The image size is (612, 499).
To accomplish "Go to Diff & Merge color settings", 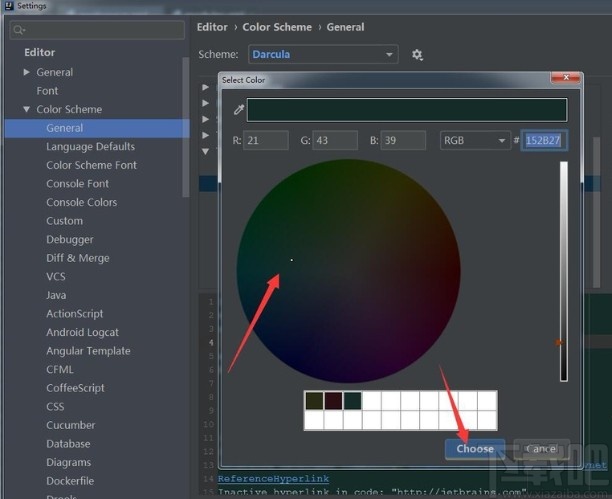I will [77, 258].
